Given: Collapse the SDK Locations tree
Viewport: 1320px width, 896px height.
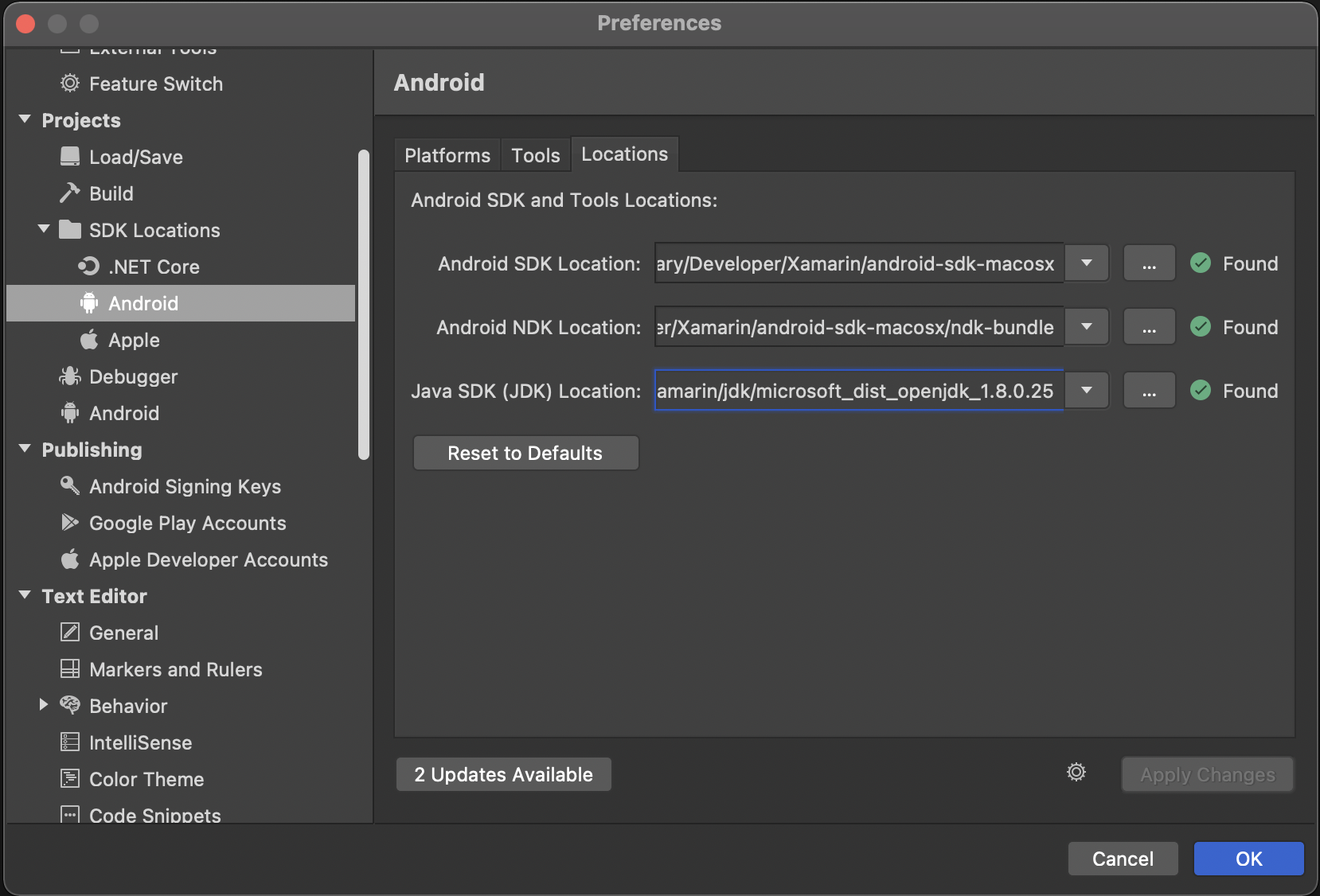Looking at the screenshot, I should (x=45, y=228).
